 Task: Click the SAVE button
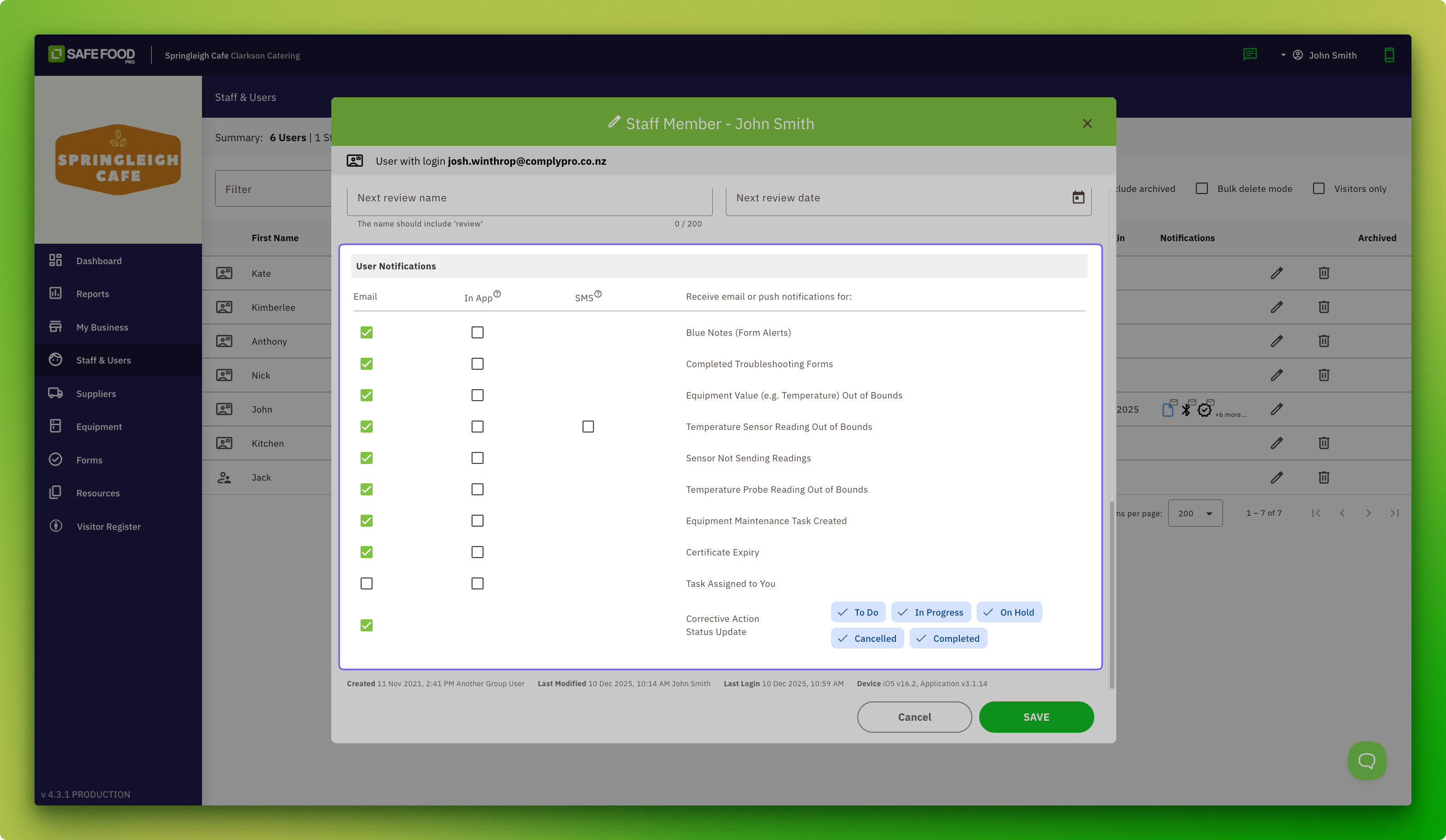[x=1036, y=717]
